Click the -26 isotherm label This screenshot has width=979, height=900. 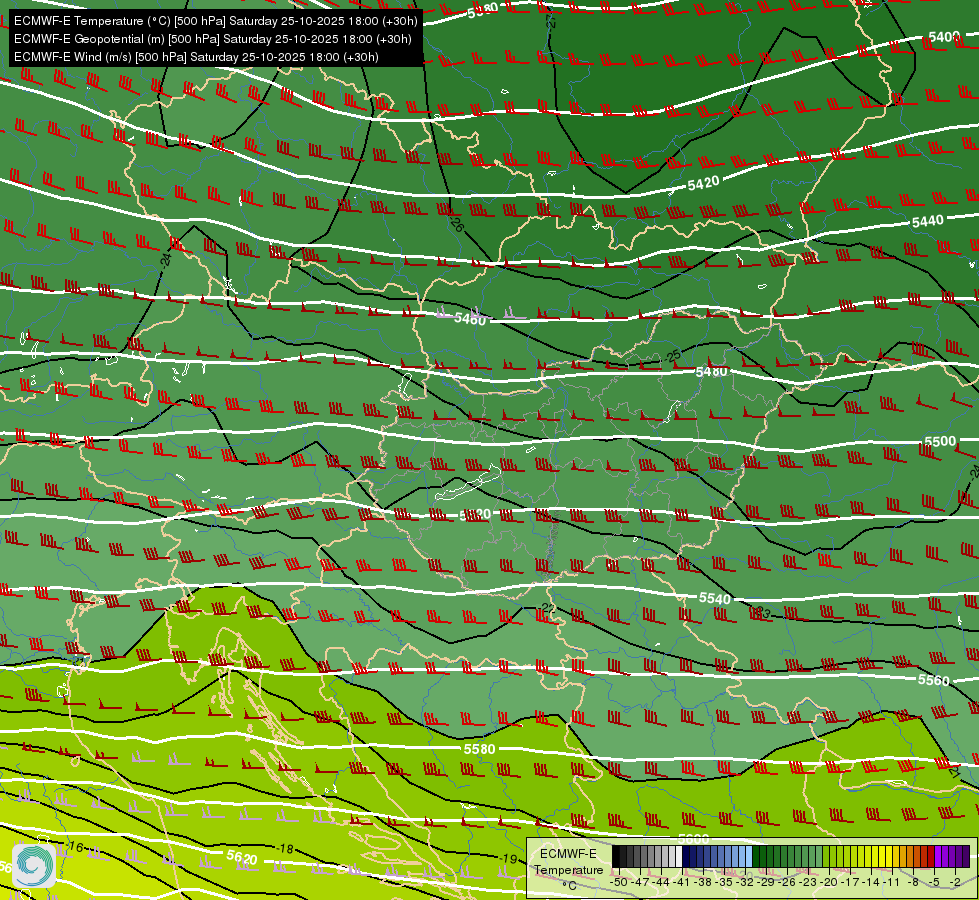pyautogui.click(x=456, y=224)
